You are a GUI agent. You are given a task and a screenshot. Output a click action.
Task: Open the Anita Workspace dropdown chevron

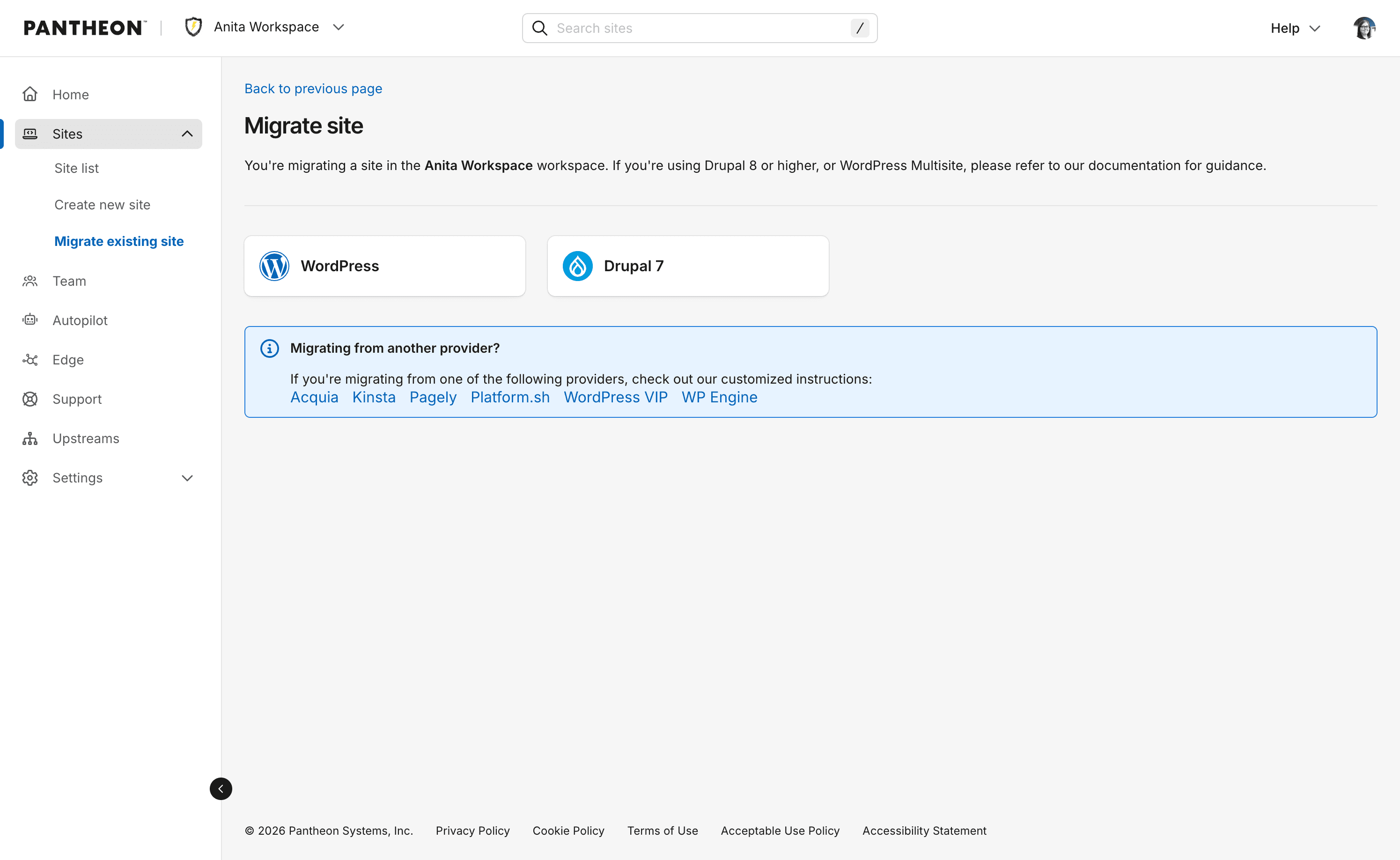[338, 27]
